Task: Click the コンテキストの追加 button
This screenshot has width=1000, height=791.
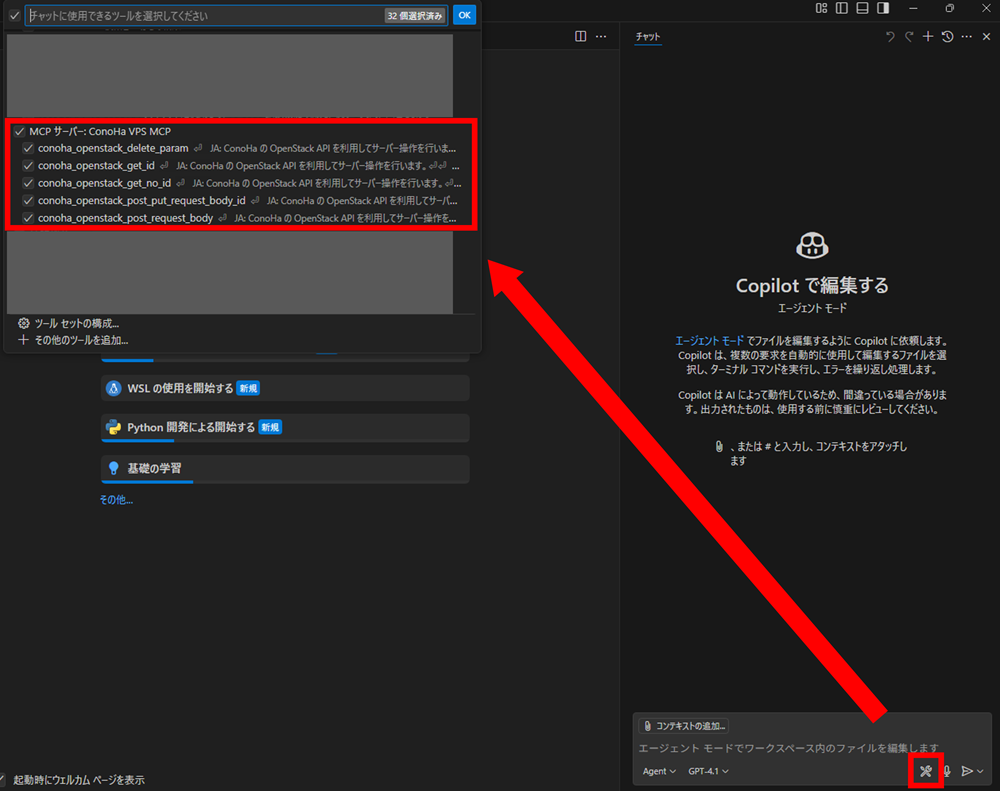Action: 685,726
